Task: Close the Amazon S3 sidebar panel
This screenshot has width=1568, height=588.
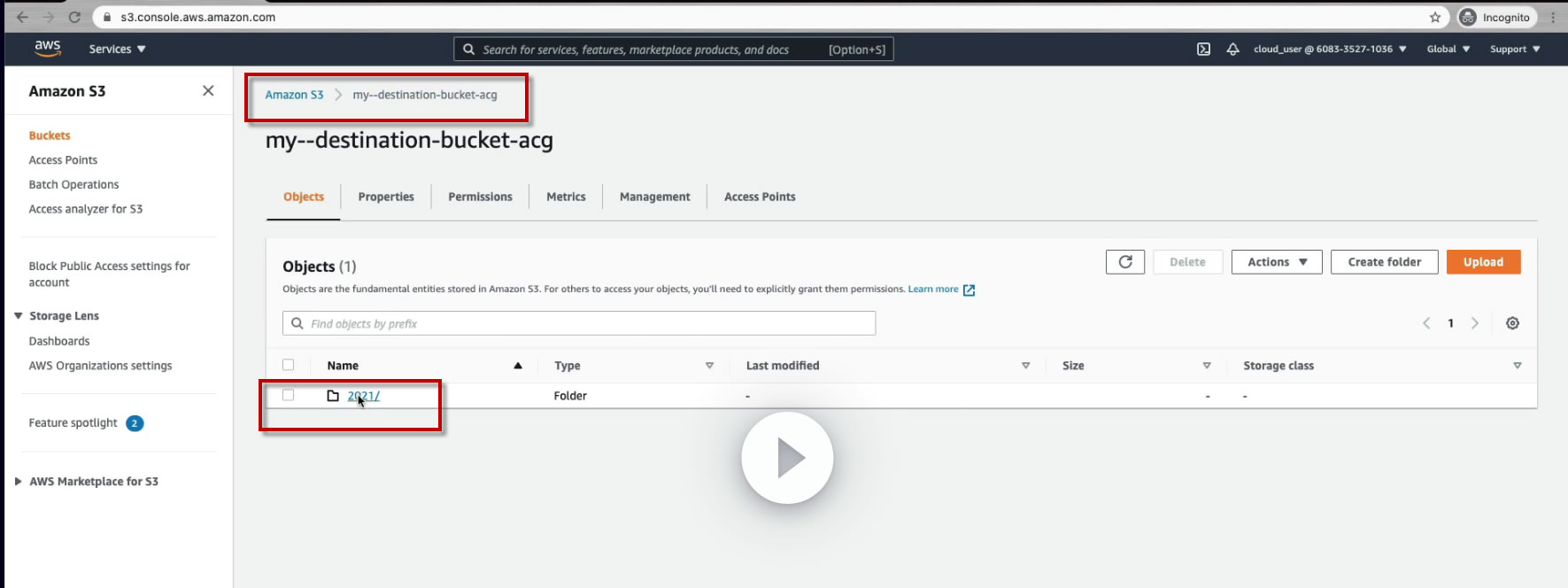Action: pos(208,91)
